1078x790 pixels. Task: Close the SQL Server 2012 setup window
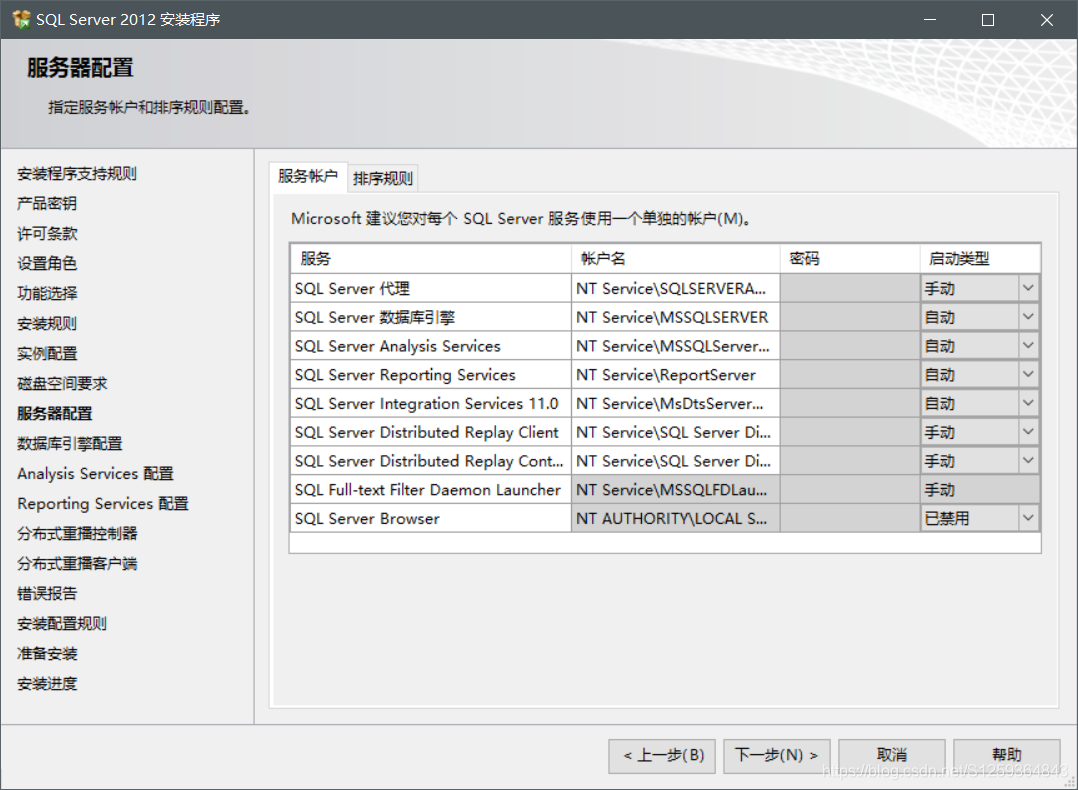pyautogui.click(x=1046, y=20)
